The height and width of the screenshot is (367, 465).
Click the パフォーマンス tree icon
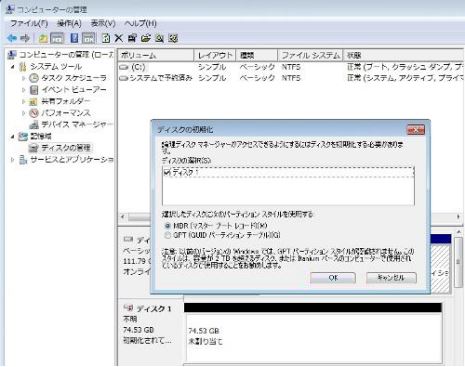click(x=34, y=113)
